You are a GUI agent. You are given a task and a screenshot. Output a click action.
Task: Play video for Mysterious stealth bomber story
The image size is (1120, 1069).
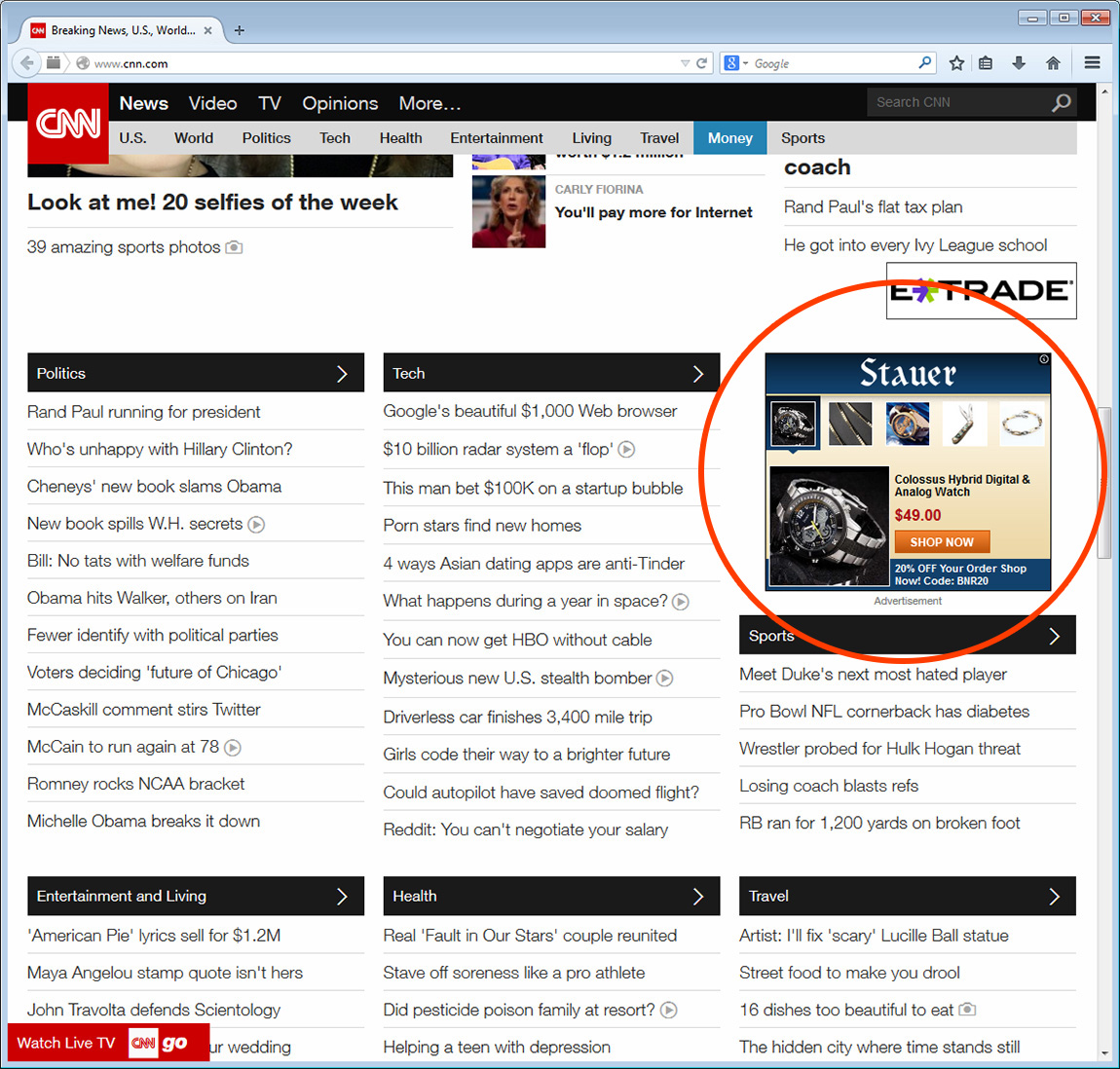[x=665, y=679]
